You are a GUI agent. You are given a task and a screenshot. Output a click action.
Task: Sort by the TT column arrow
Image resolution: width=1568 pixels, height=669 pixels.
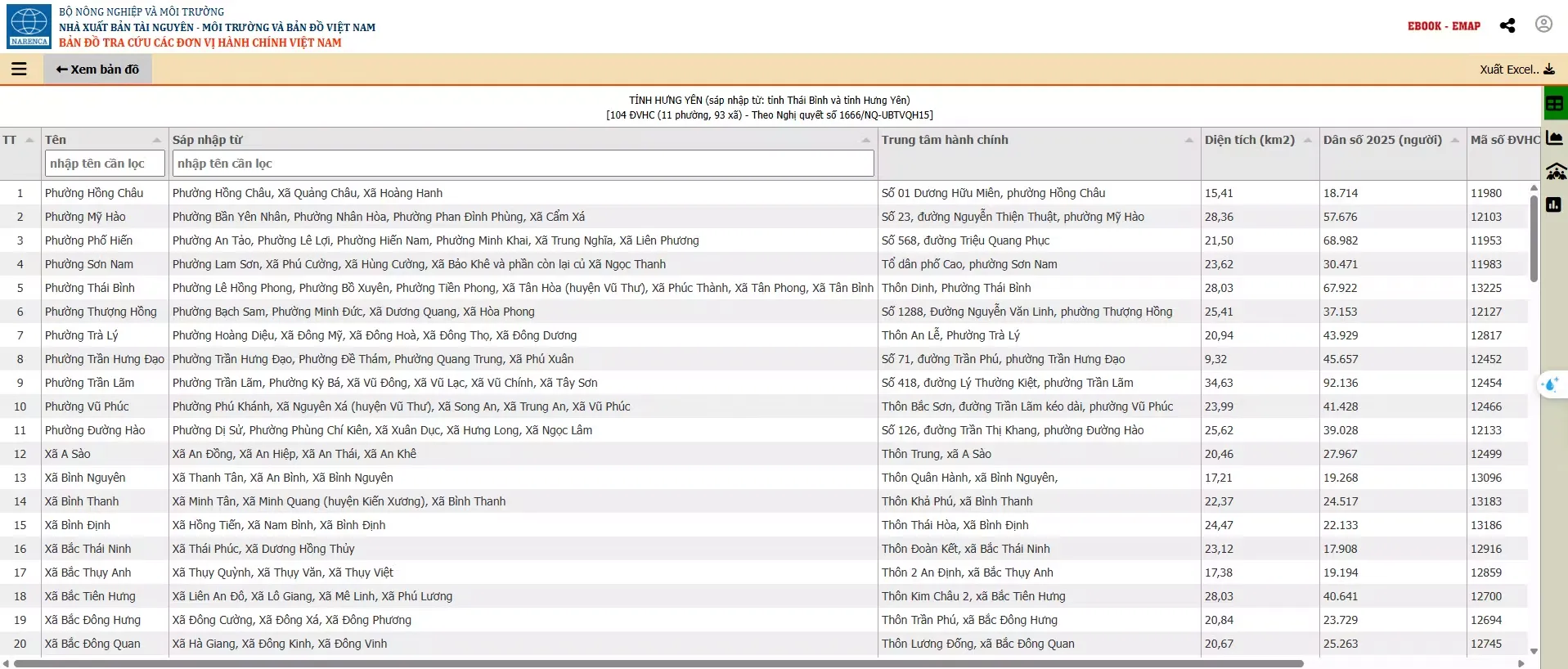(x=29, y=141)
